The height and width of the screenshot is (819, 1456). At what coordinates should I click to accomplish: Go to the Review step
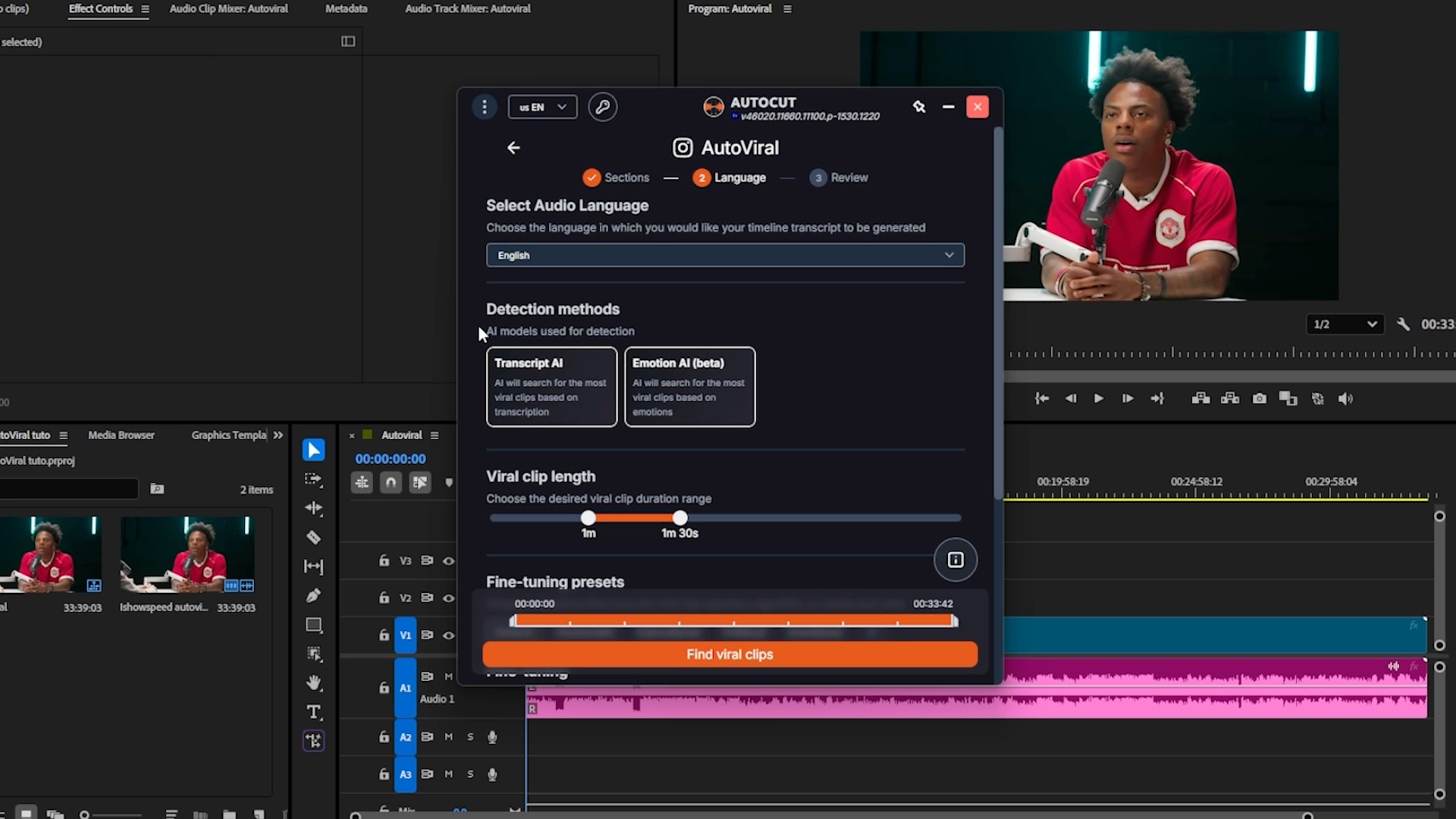[x=839, y=177]
